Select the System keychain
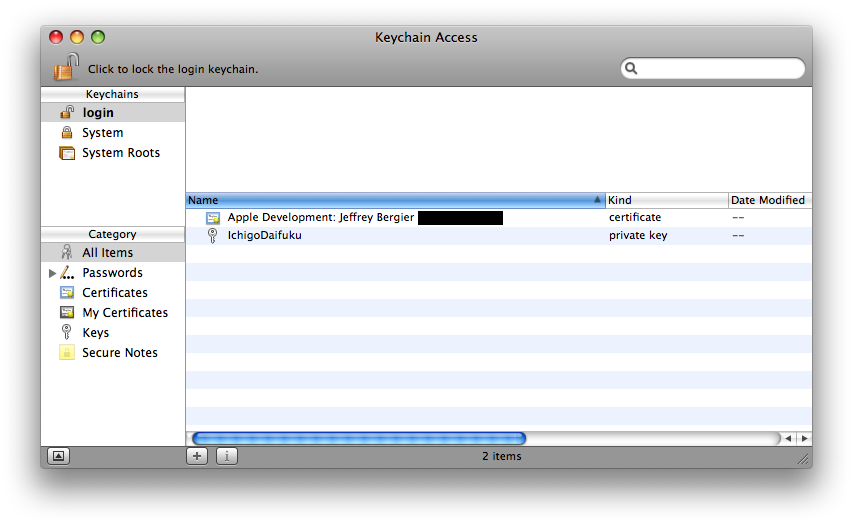The width and height of the screenshot is (853, 524). [x=102, y=133]
